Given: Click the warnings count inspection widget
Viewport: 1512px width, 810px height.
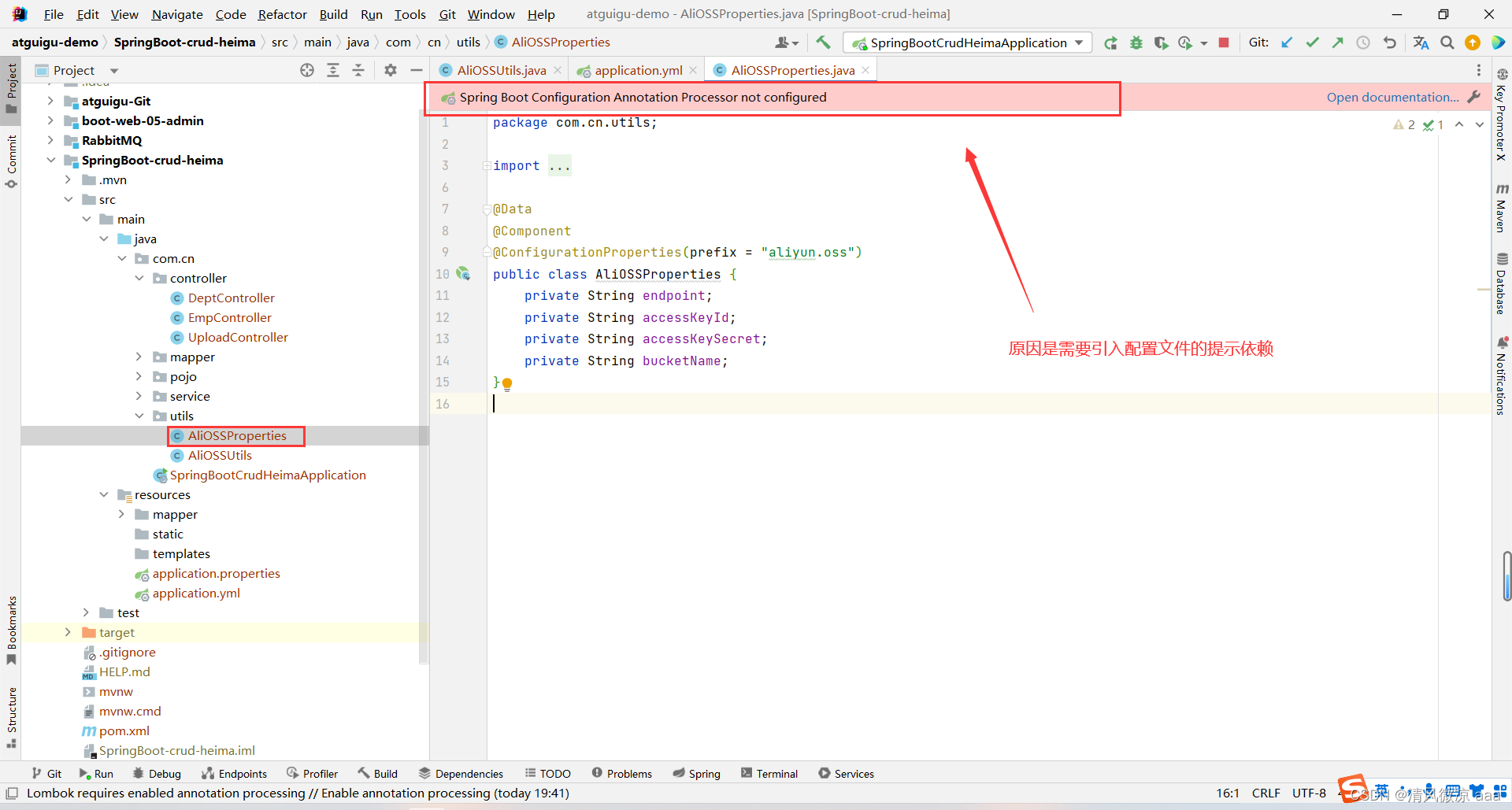Looking at the screenshot, I should coord(1404,124).
